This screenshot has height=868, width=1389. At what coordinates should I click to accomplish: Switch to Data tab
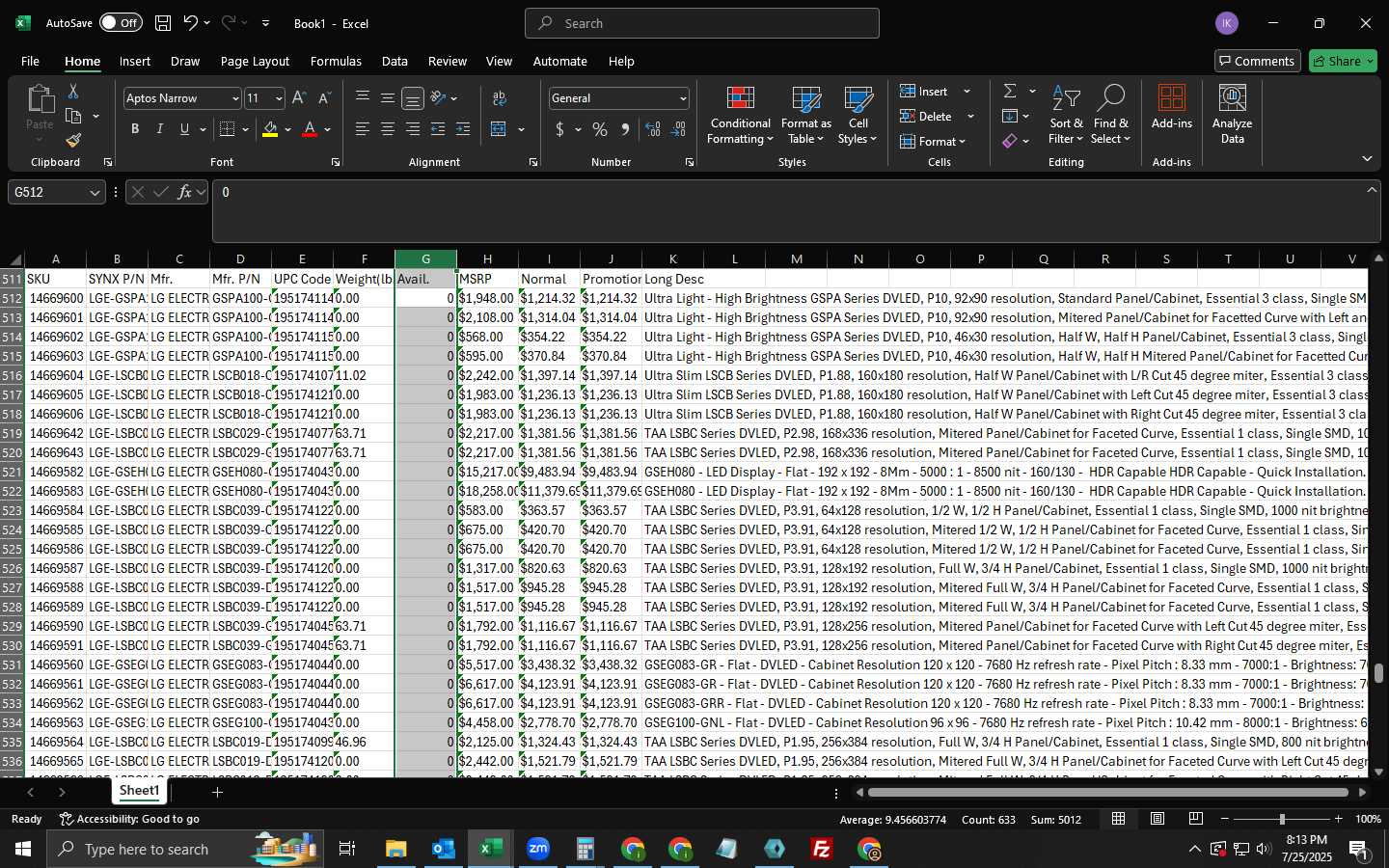[x=395, y=61]
